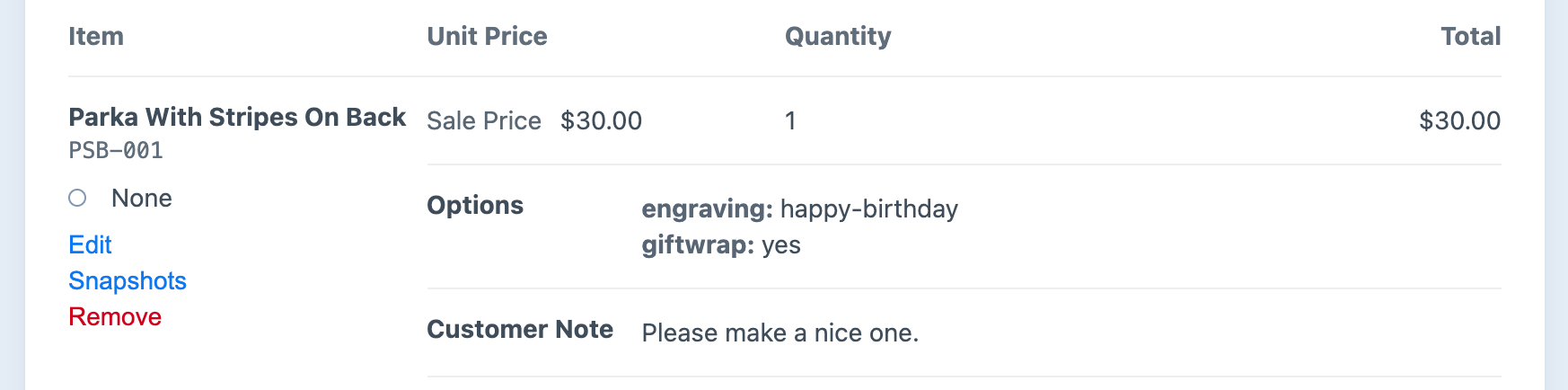This screenshot has height=390, width=1568.
Task: Click the Quantity column header
Action: [x=838, y=37]
